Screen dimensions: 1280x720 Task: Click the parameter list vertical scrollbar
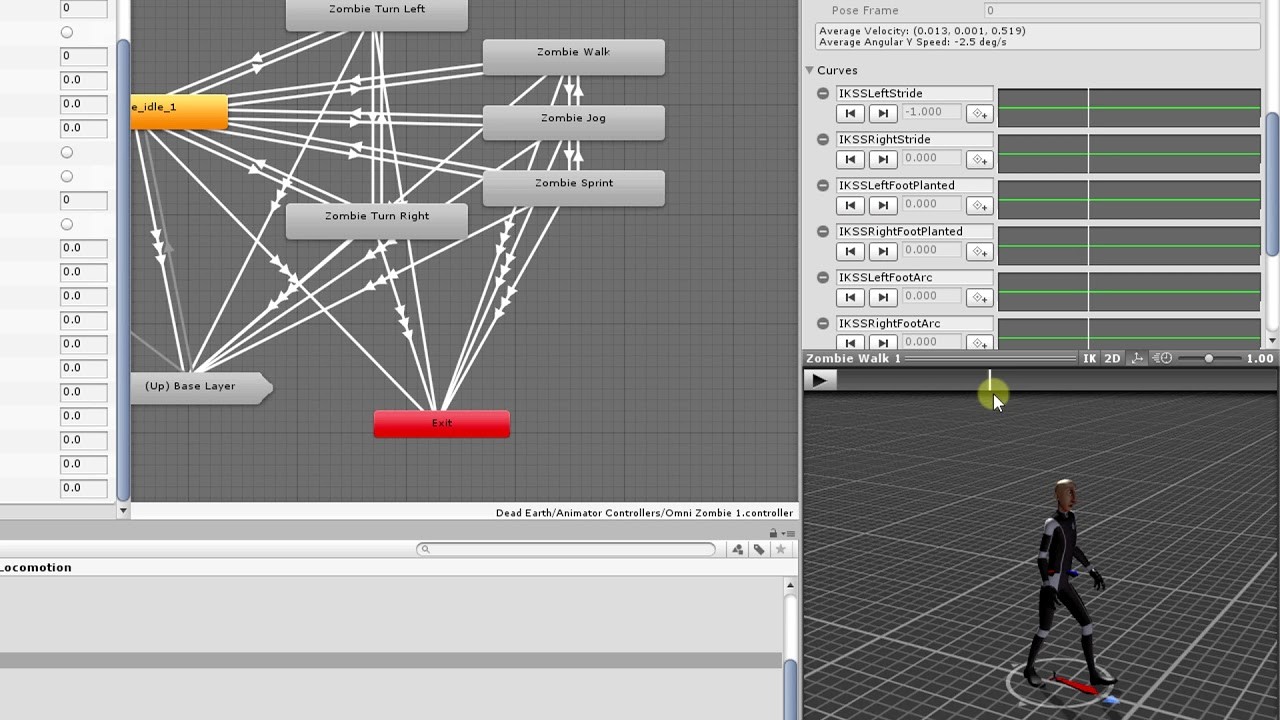coord(123,270)
